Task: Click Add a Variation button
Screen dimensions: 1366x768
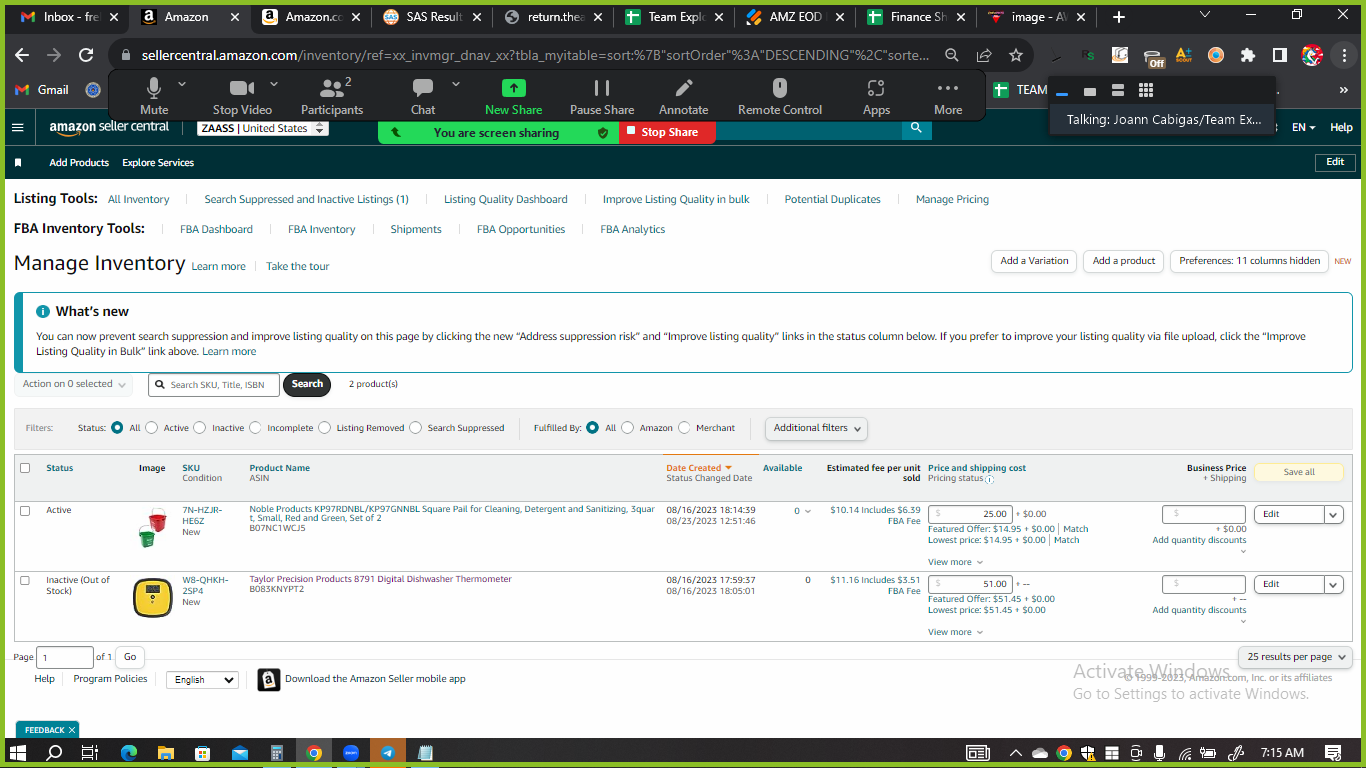Action: [1034, 261]
